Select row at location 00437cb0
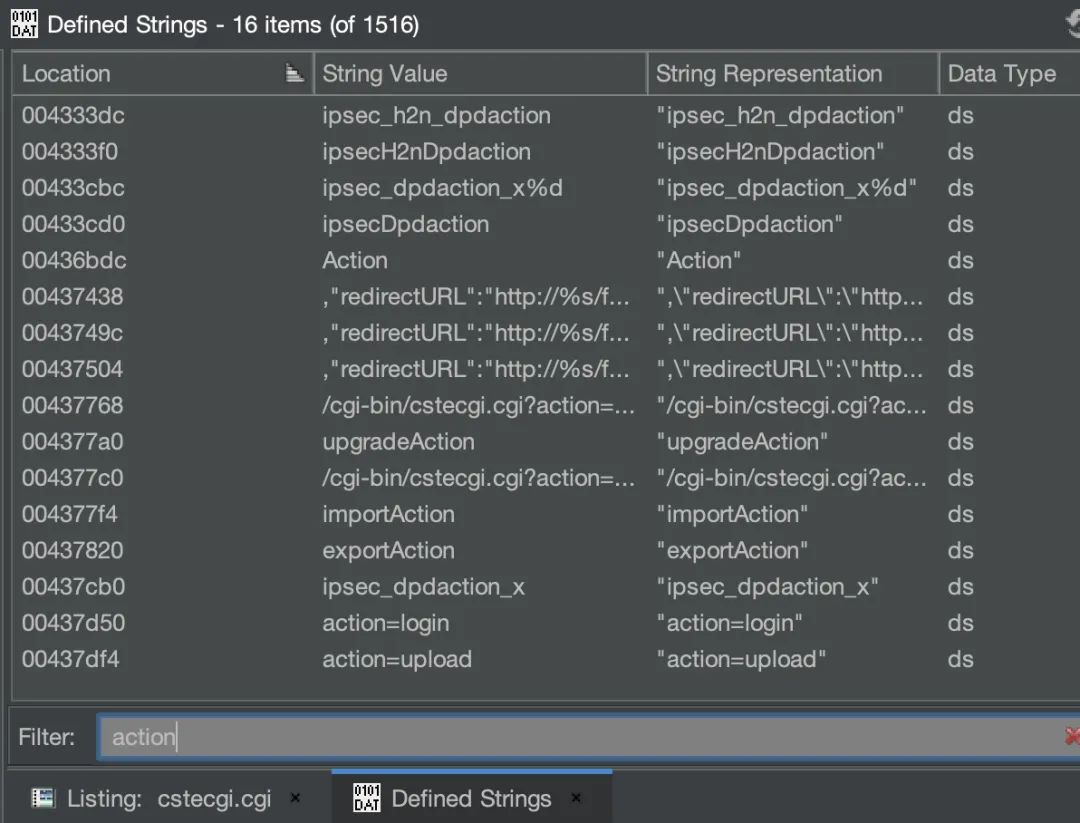Image resolution: width=1080 pixels, height=823 pixels. tap(546, 587)
